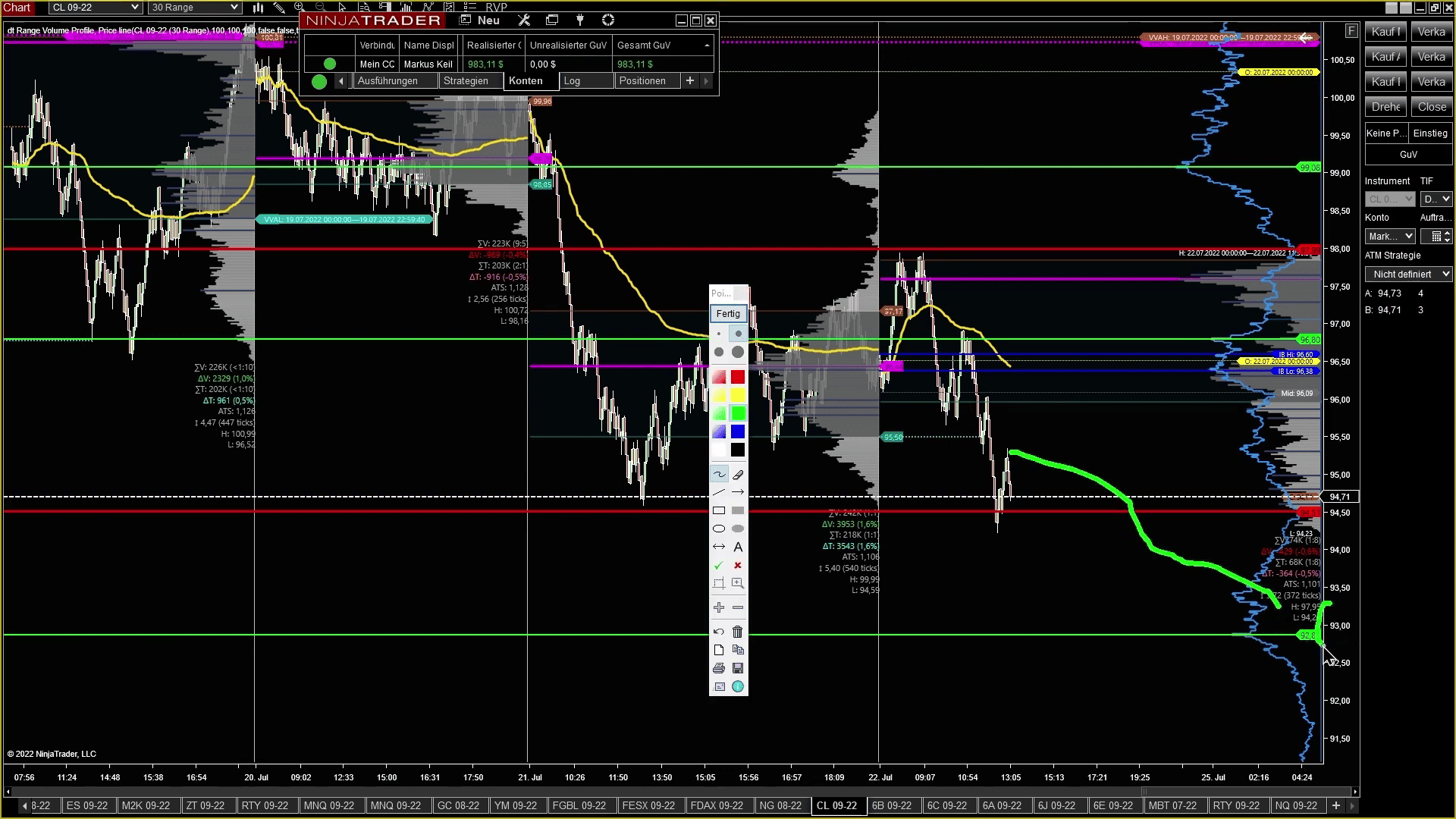Select the largest pen size dot
This screenshot has width=1456, height=819.
coord(738,352)
